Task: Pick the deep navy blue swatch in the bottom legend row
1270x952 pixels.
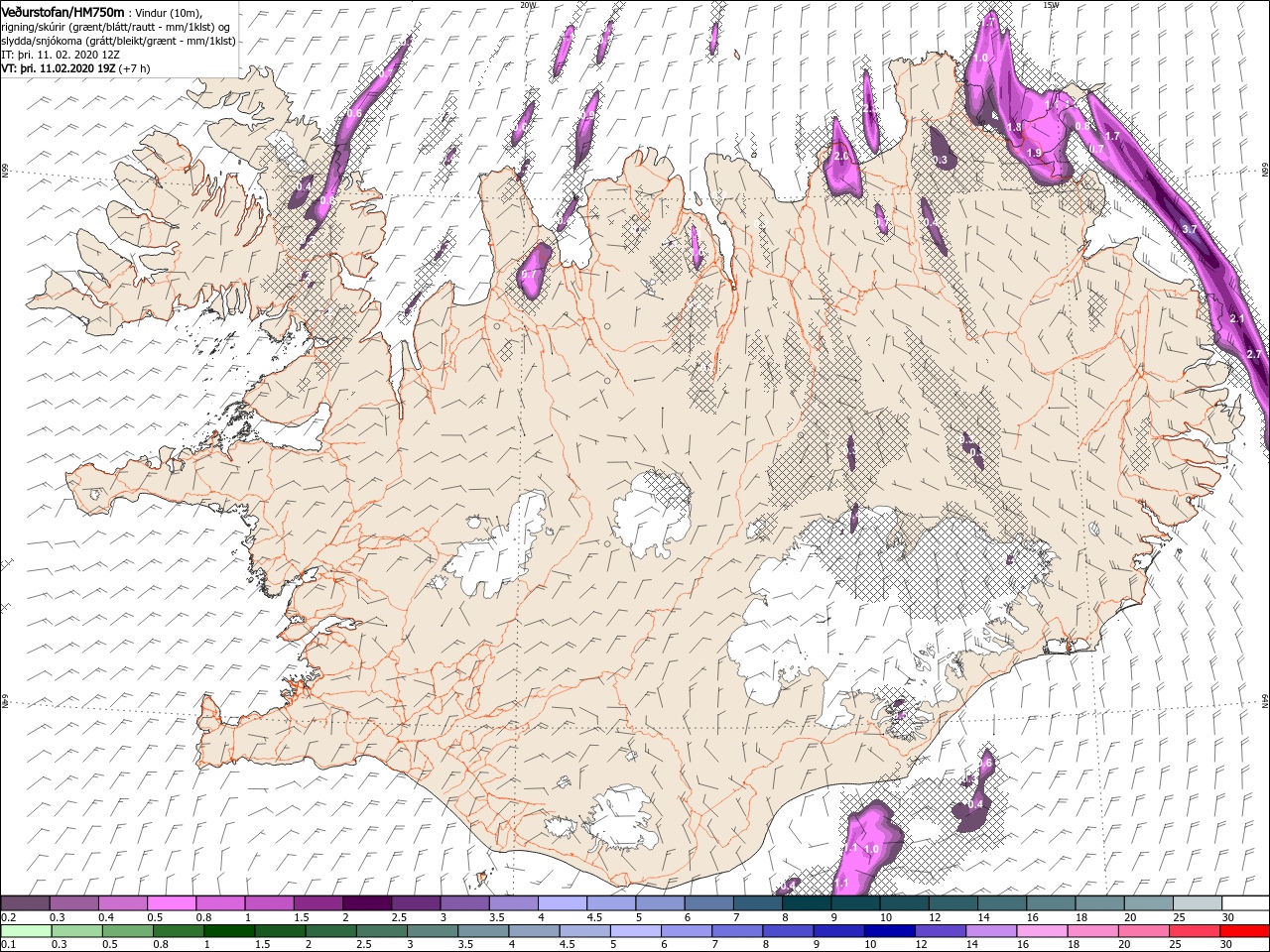Action: tap(888, 931)
